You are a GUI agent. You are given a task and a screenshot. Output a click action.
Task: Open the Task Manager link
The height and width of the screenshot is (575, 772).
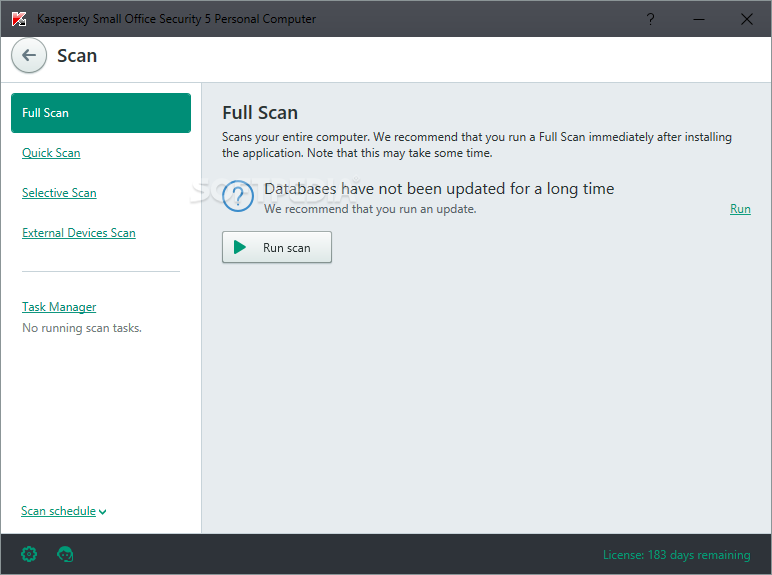click(x=59, y=307)
